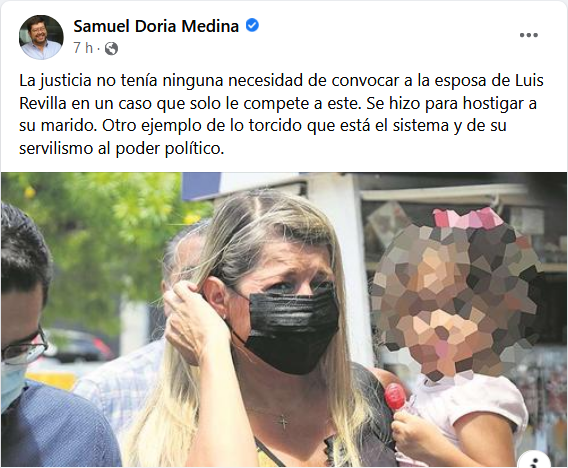The image size is (568, 468).
Task: Open the attached photo of the masked woman
Action: tap(284, 319)
